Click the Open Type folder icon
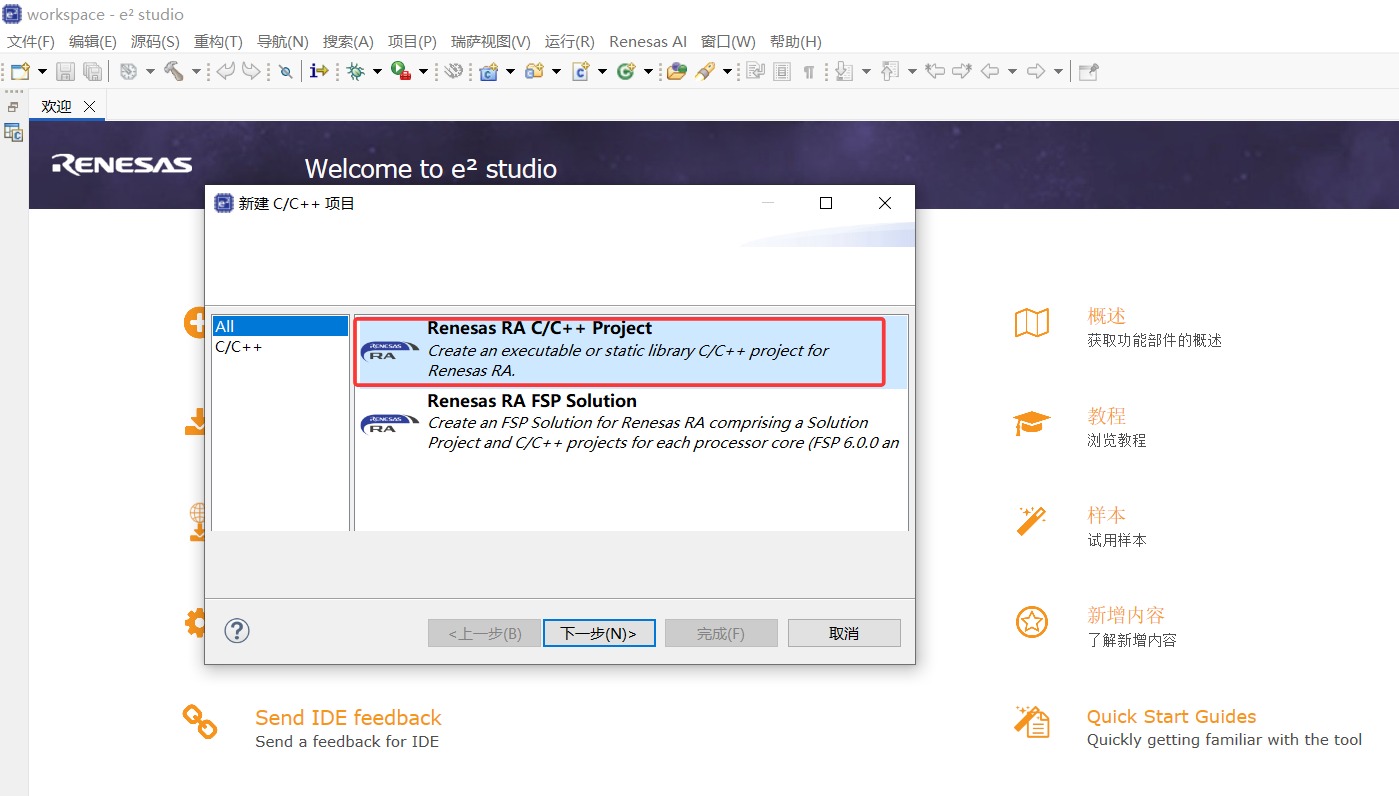The width and height of the screenshot is (1399, 796). pyautogui.click(x=677, y=71)
